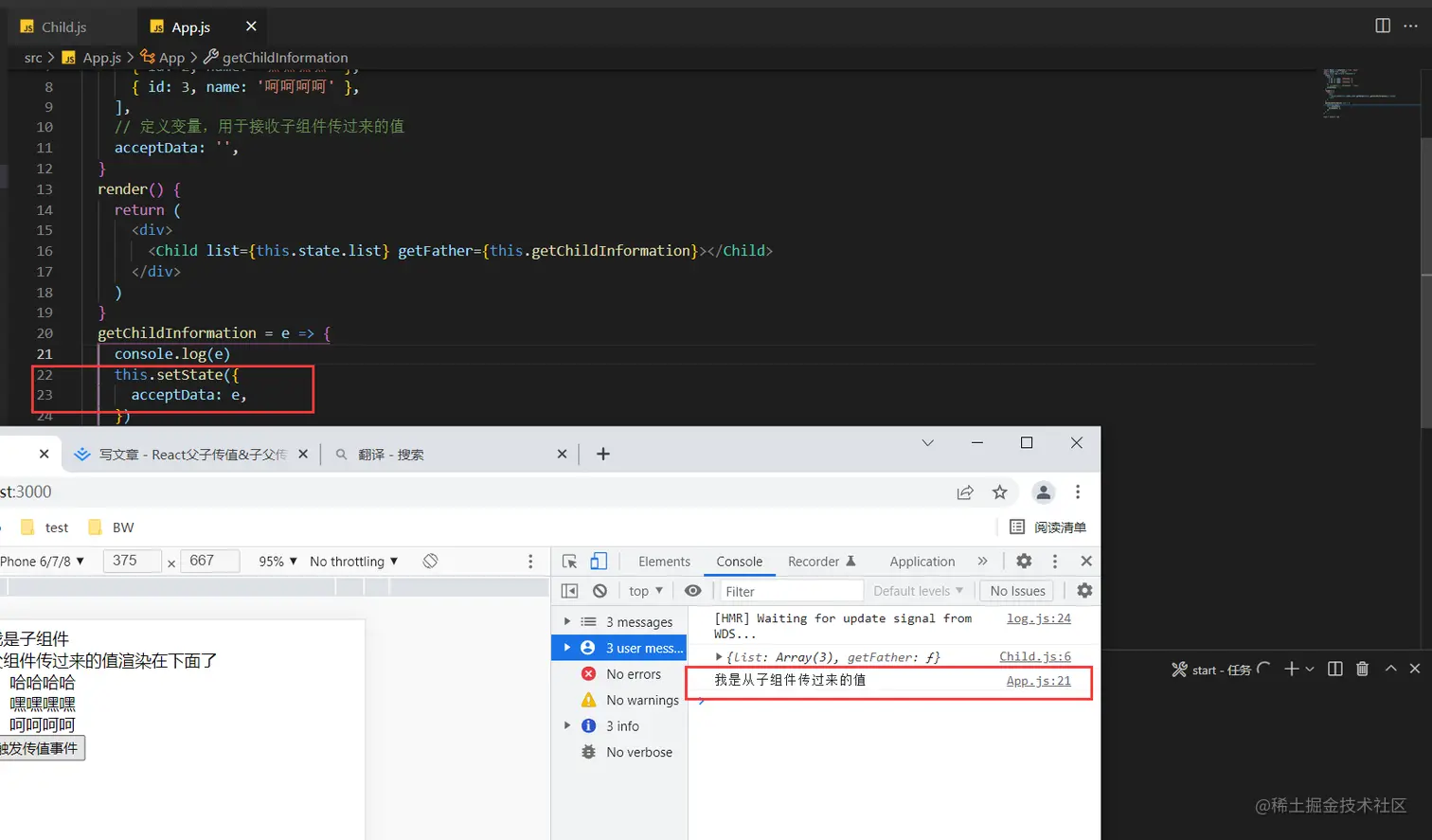
Task: Open the 95% zoom dropdown
Action: 277,562
